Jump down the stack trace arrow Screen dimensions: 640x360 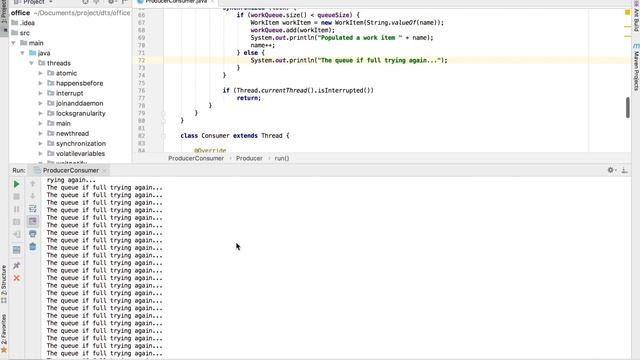click(33, 196)
